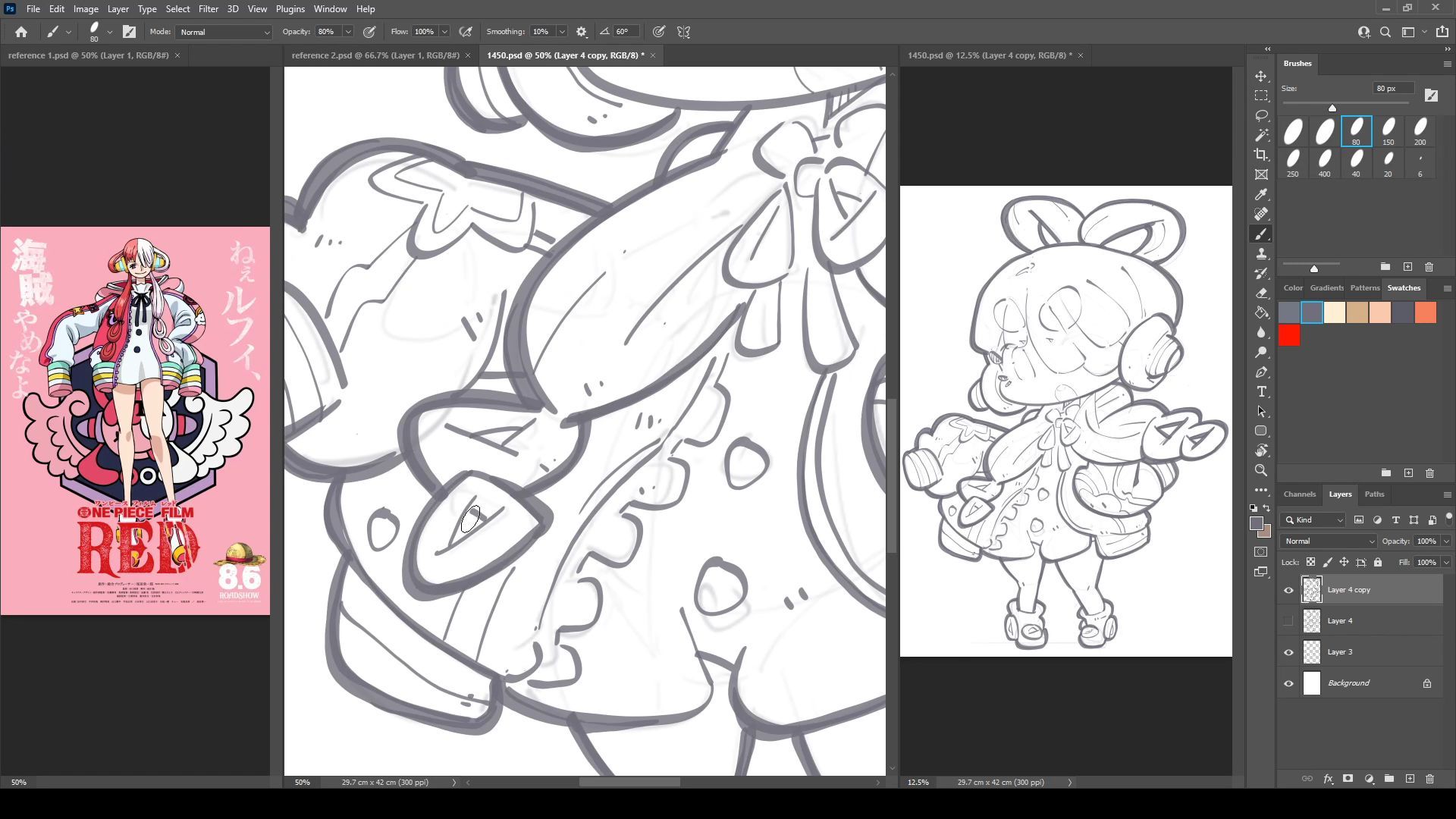Pick the red swatch
Image resolution: width=1456 pixels, height=819 pixels.
point(1289,335)
